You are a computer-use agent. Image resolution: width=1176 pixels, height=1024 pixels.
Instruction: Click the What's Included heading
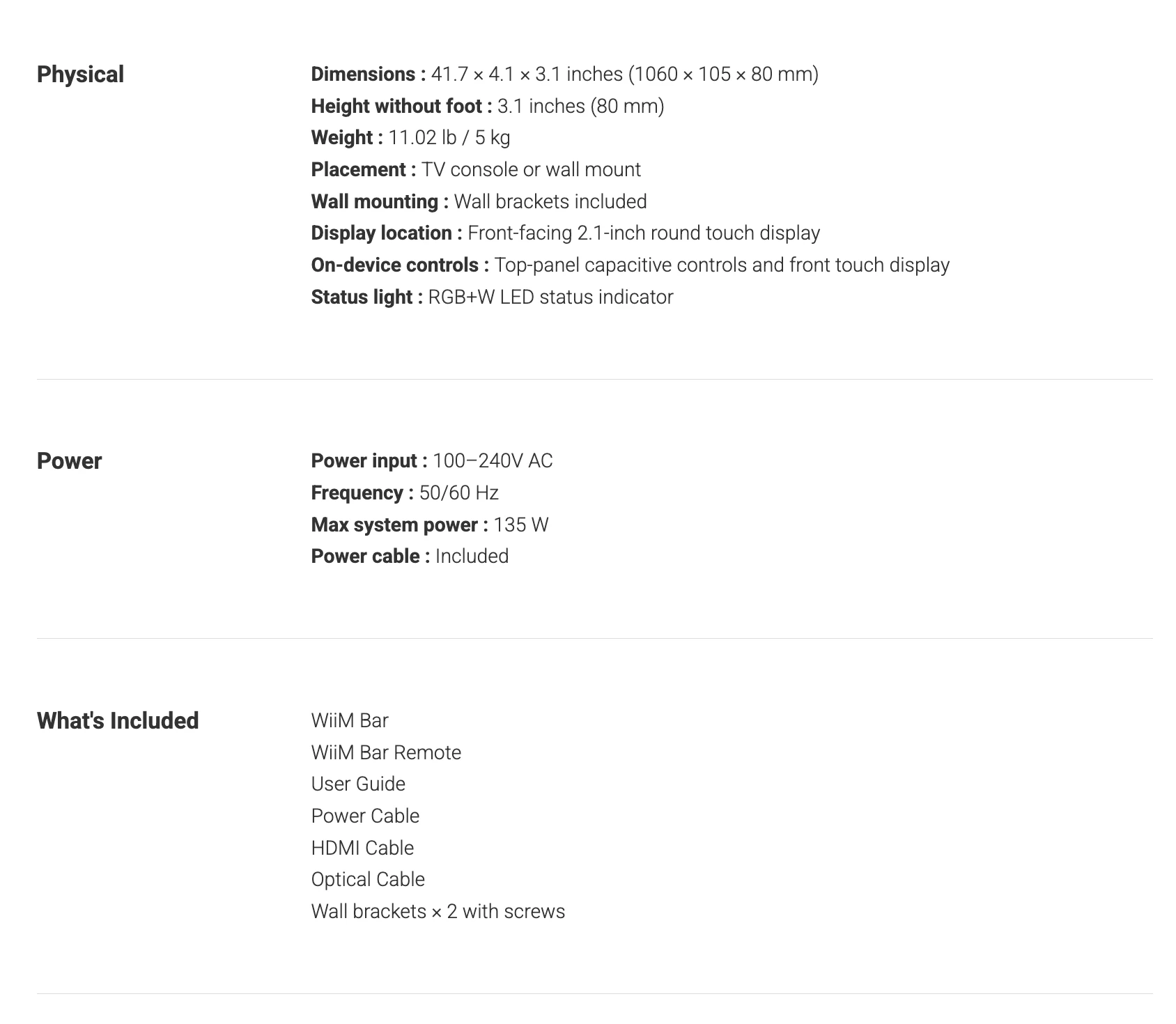118,720
